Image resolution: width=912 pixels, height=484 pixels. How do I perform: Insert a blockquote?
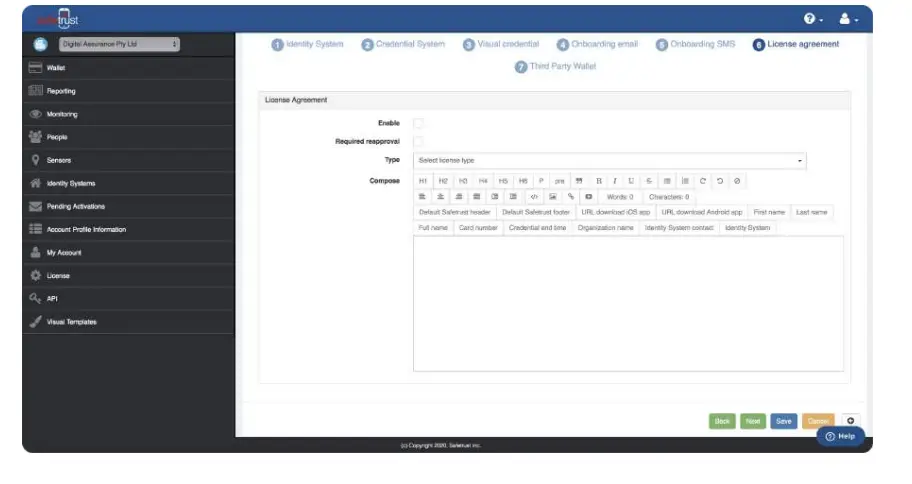click(x=579, y=181)
